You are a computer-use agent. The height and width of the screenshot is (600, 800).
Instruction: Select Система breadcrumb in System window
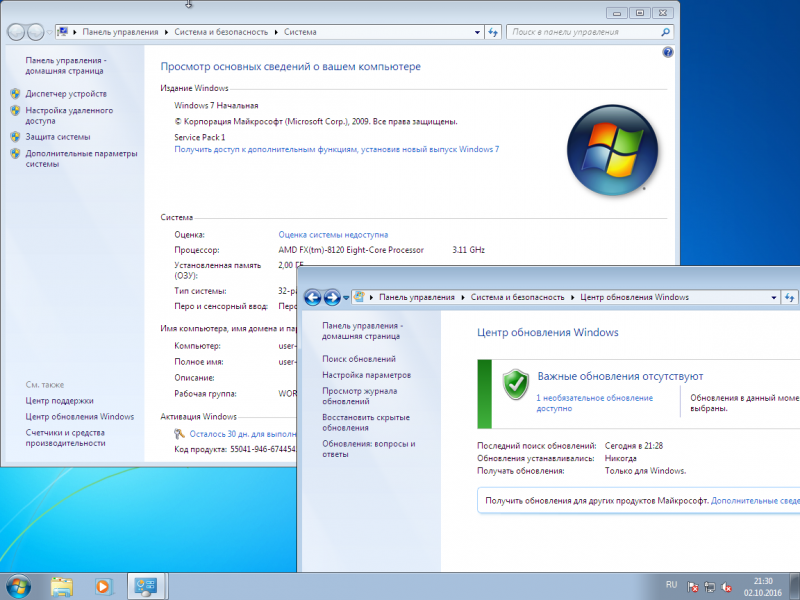point(300,32)
